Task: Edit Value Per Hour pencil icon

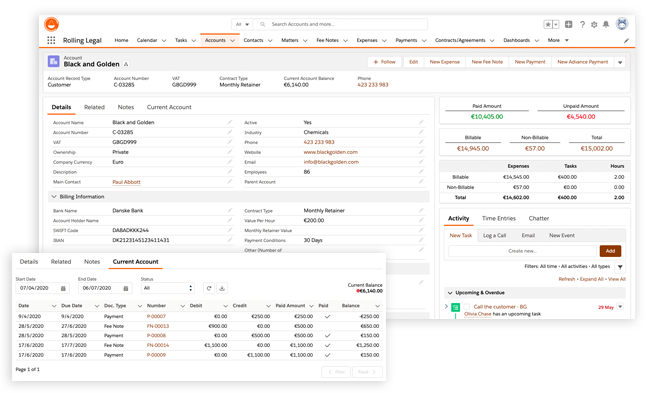Action: coord(421,220)
